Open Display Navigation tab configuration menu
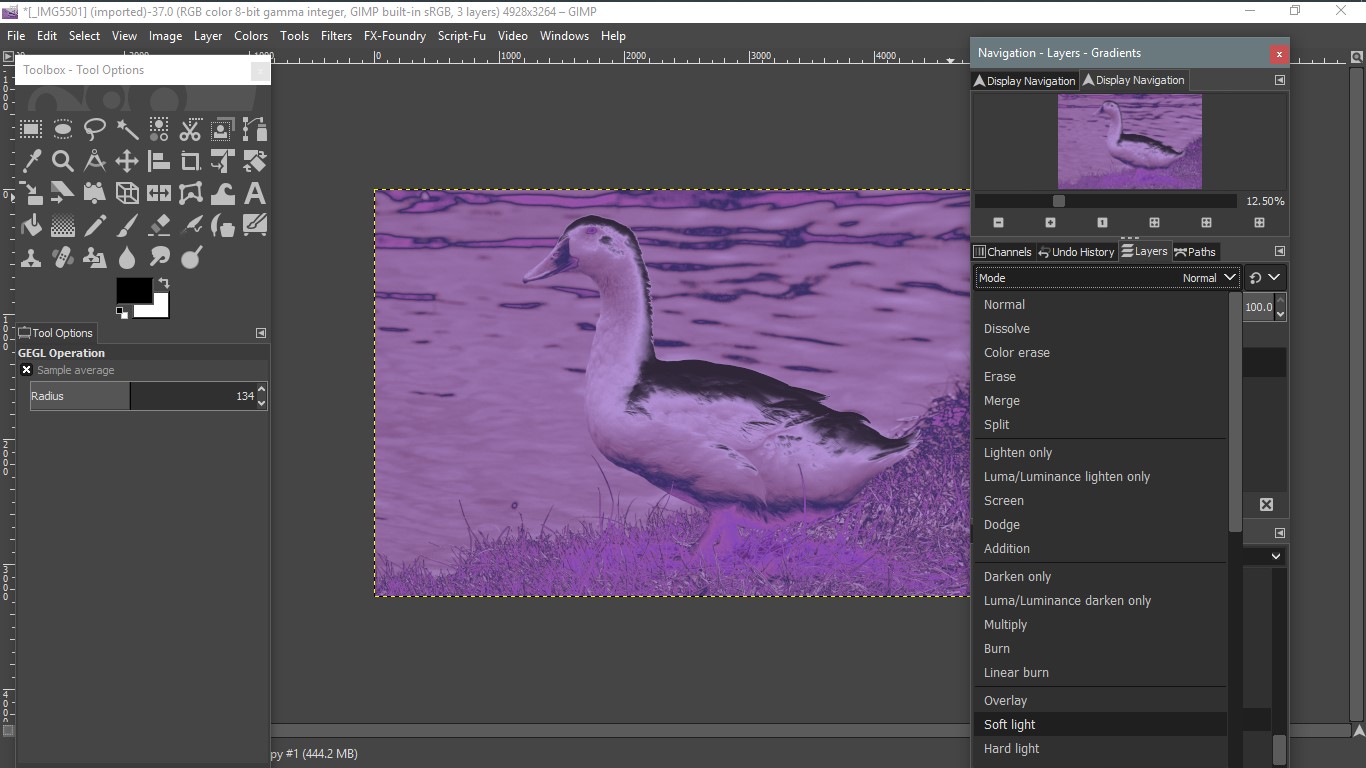This screenshot has width=1366, height=768. pyautogui.click(x=1279, y=80)
